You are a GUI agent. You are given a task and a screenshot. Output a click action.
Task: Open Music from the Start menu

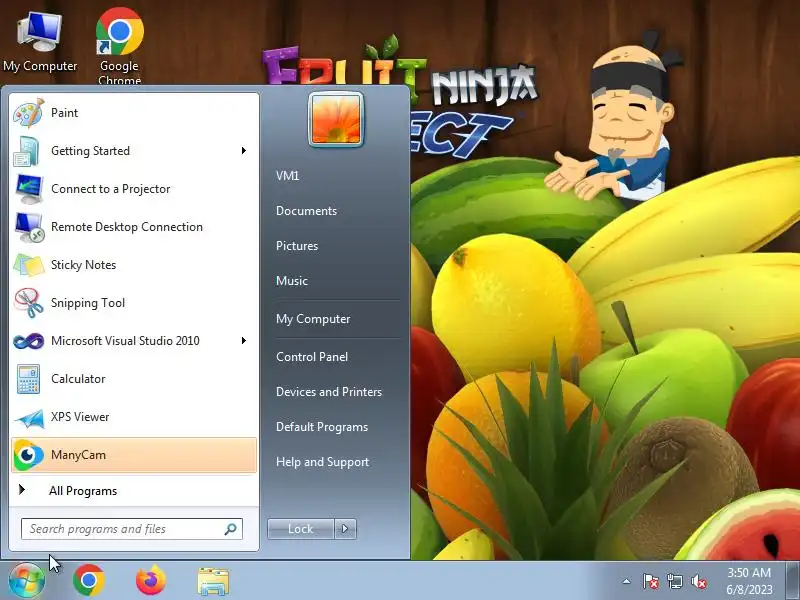point(292,281)
